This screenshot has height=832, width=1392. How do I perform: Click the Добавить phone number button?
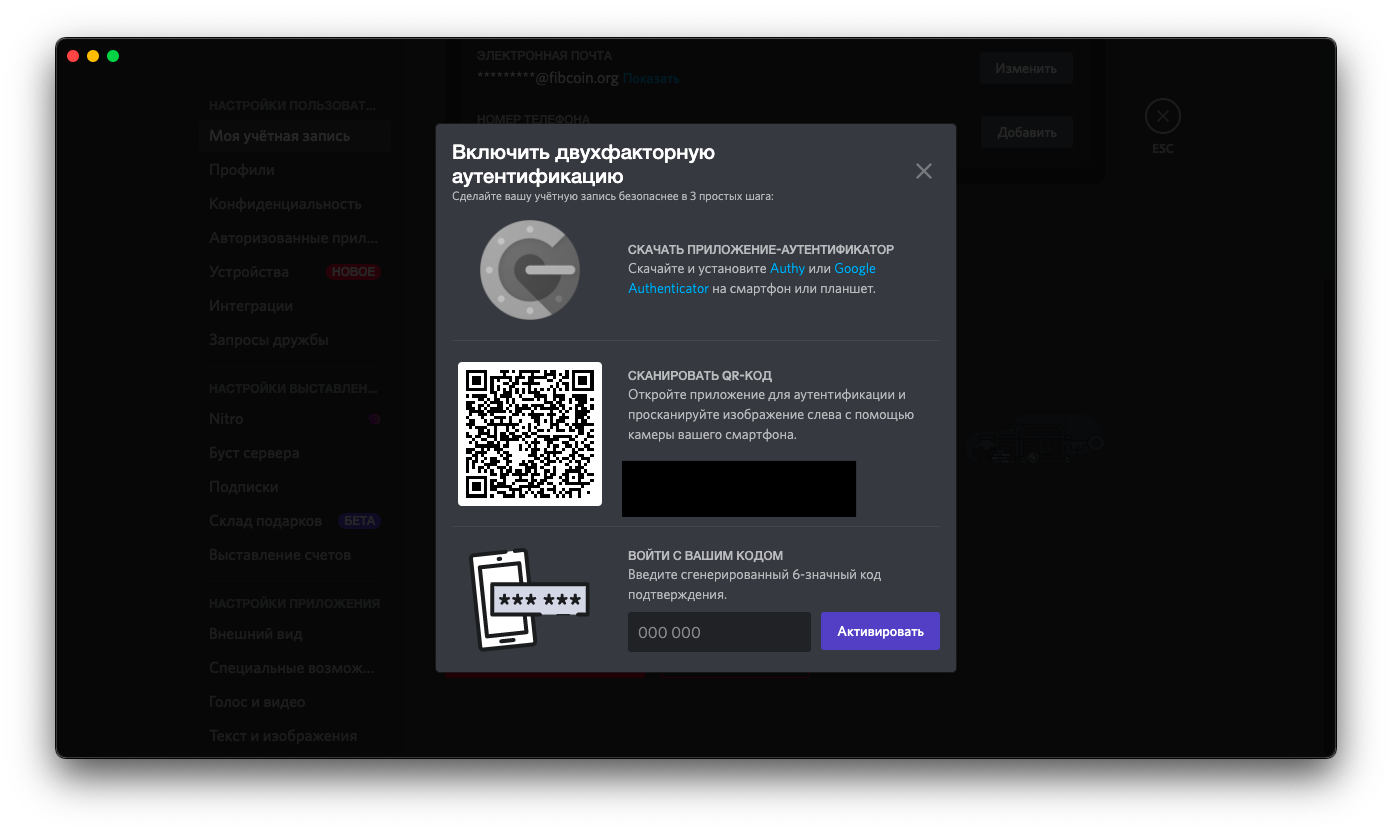point(1026,132)
